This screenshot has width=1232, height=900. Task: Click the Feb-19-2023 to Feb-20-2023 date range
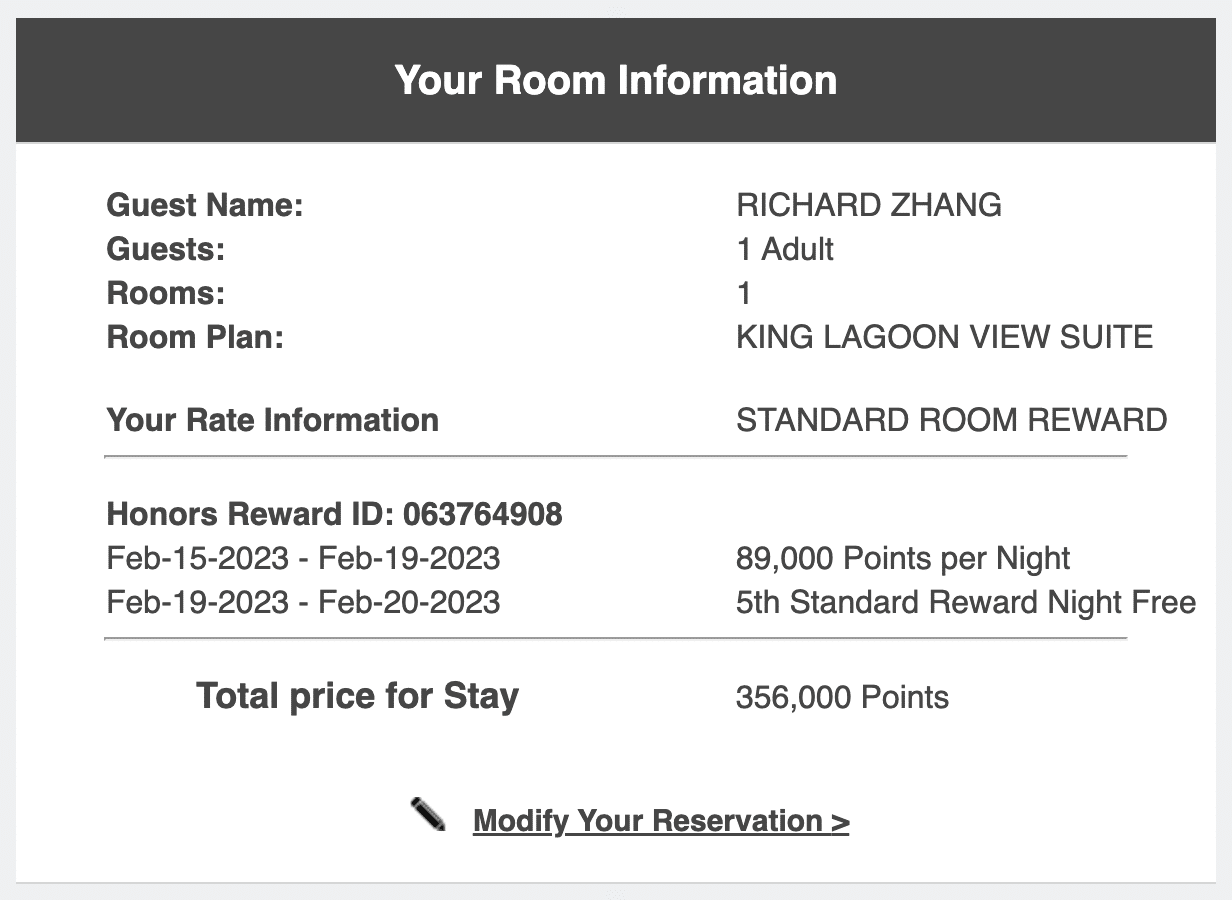pos(303,602)
